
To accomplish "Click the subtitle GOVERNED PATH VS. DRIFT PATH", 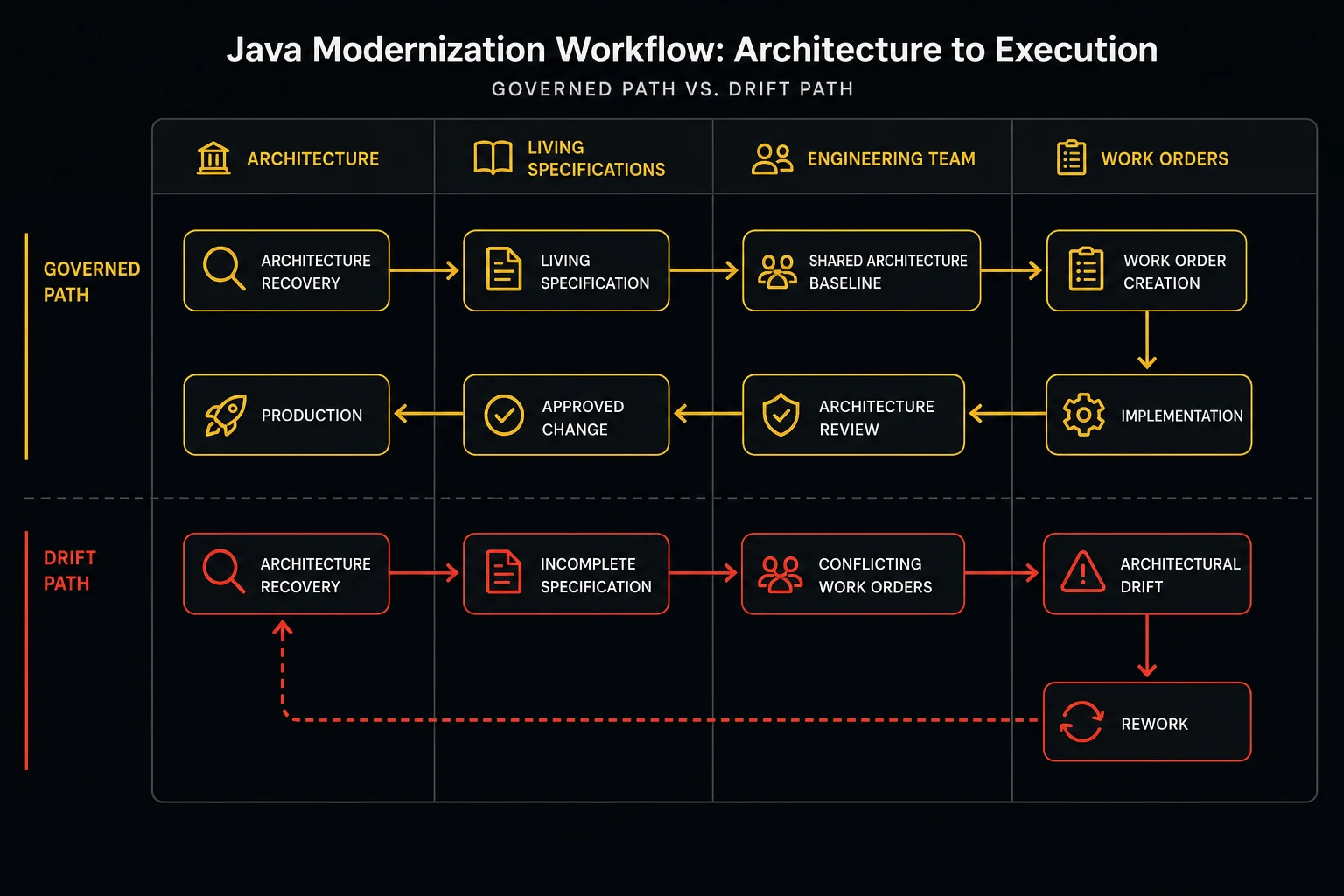I will [672, 89].
